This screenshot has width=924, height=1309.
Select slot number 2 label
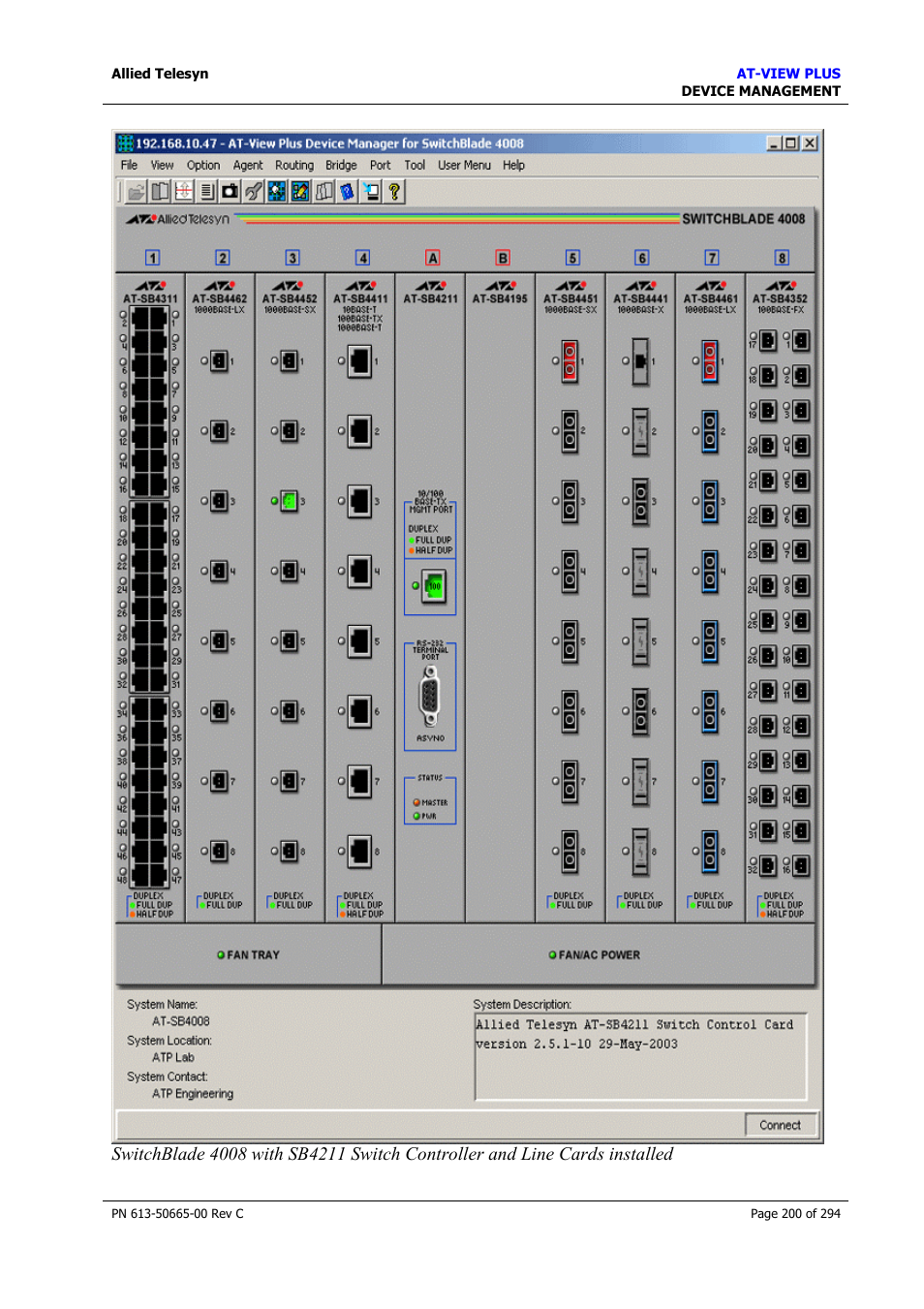point(223,258)
